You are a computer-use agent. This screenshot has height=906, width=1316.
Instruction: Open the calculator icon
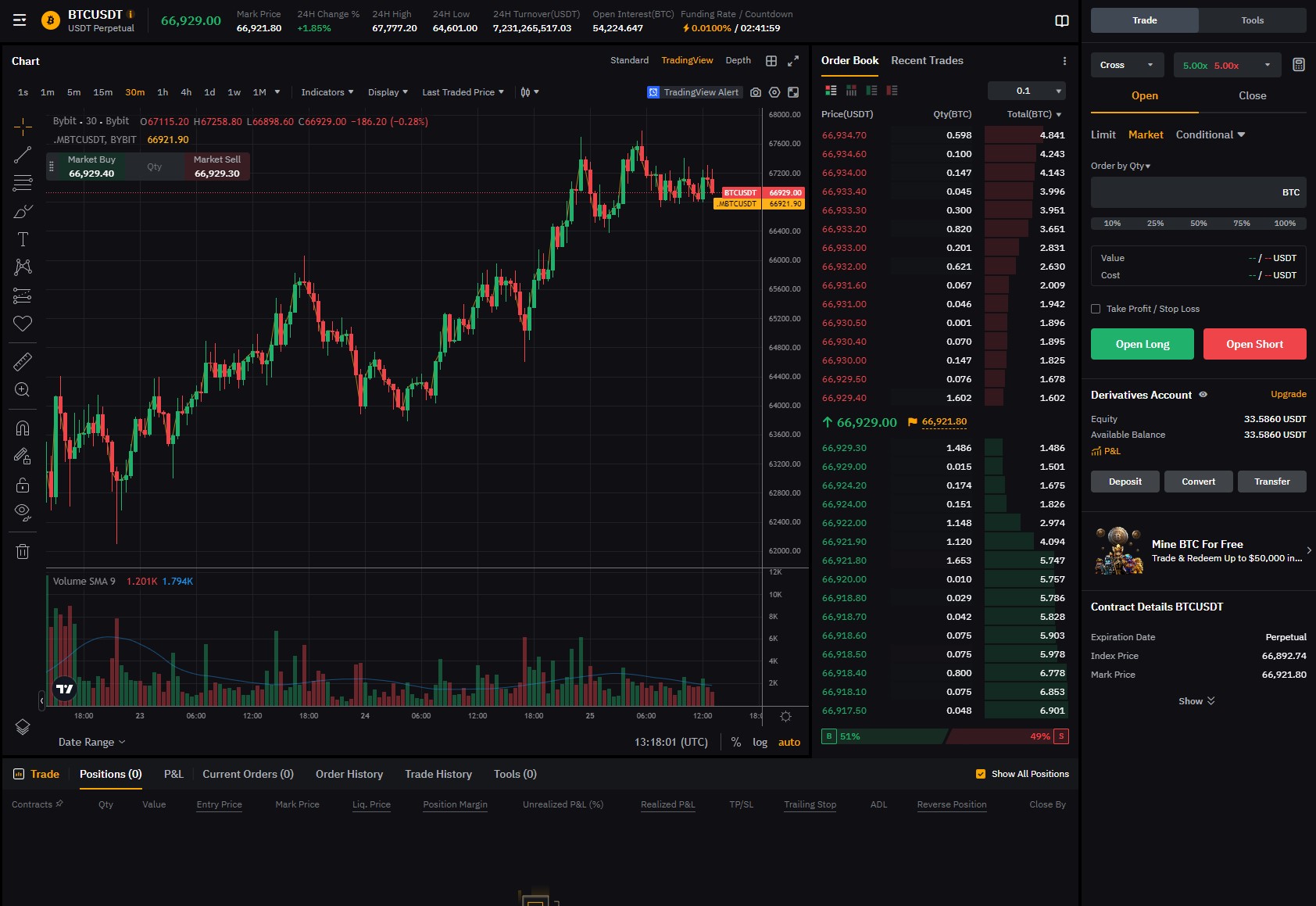pos(1299,65)
